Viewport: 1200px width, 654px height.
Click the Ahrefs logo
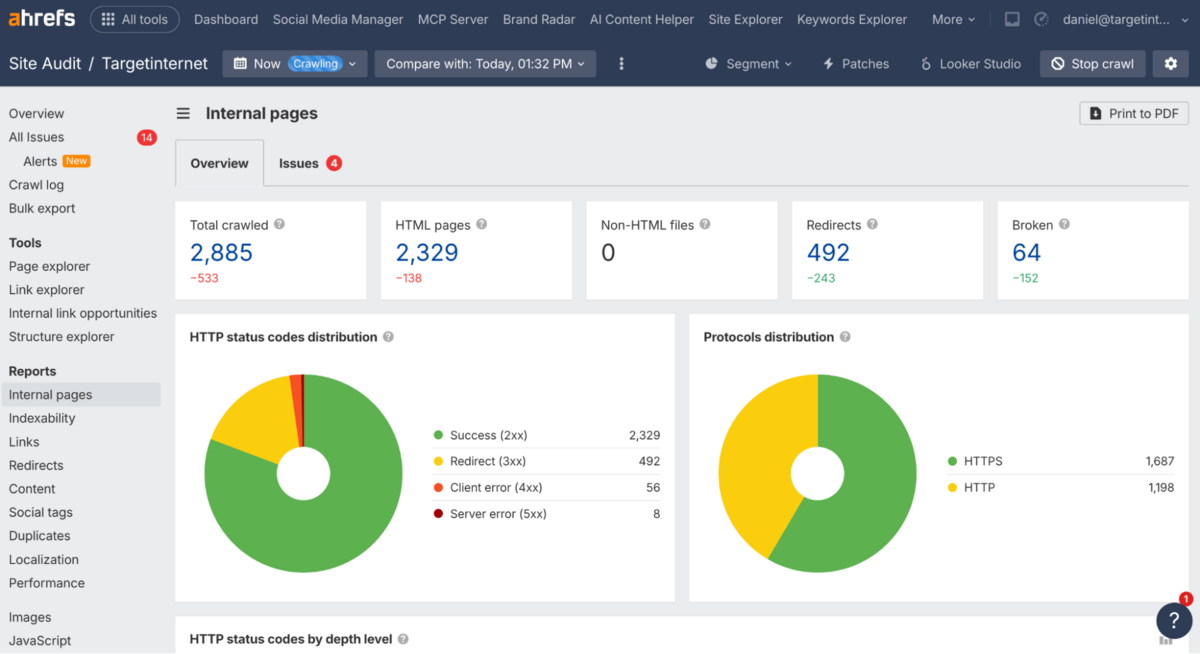(x=42, y=19)
